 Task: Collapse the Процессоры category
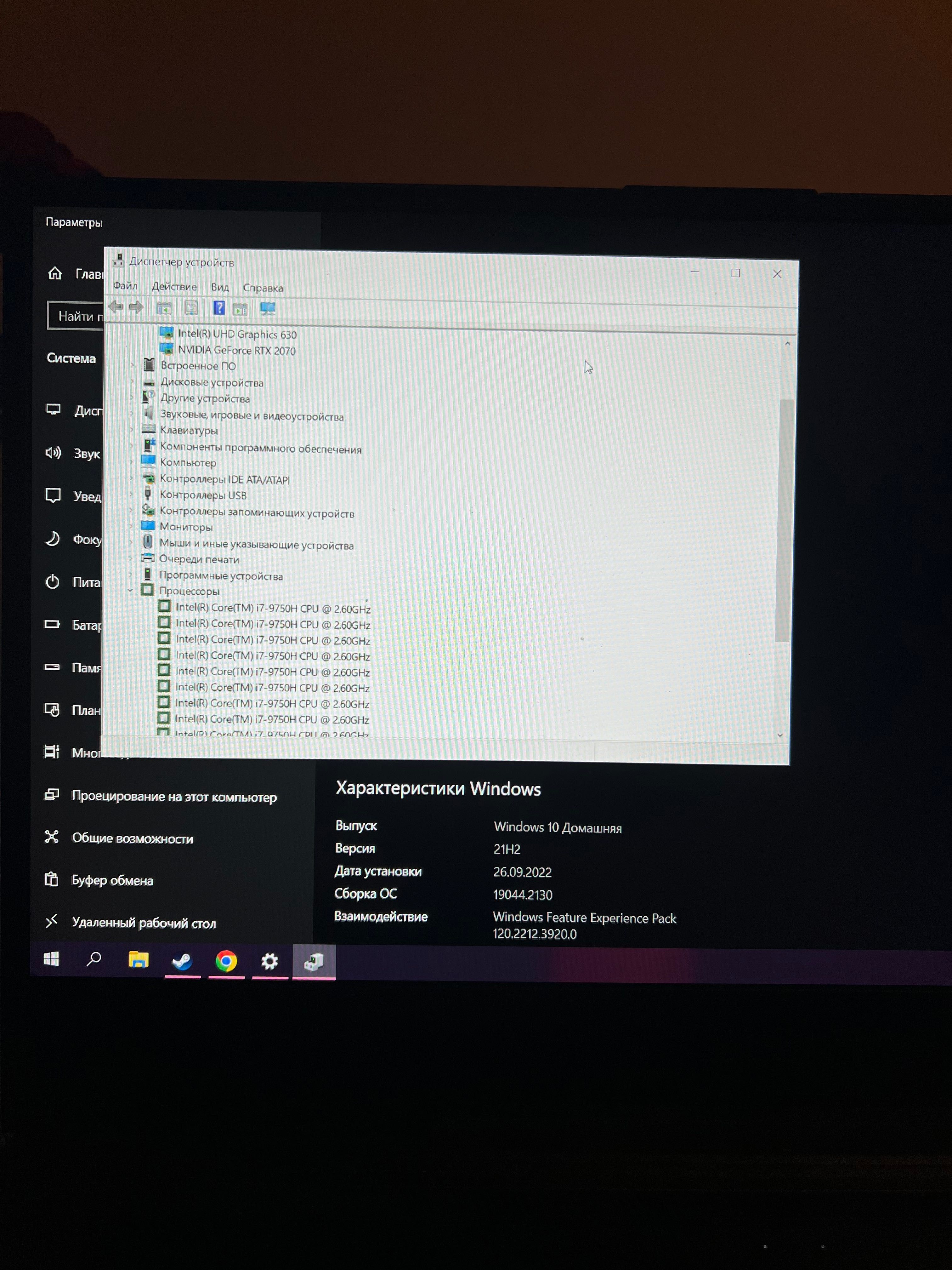pyautogui.click(x=130, y=590)
